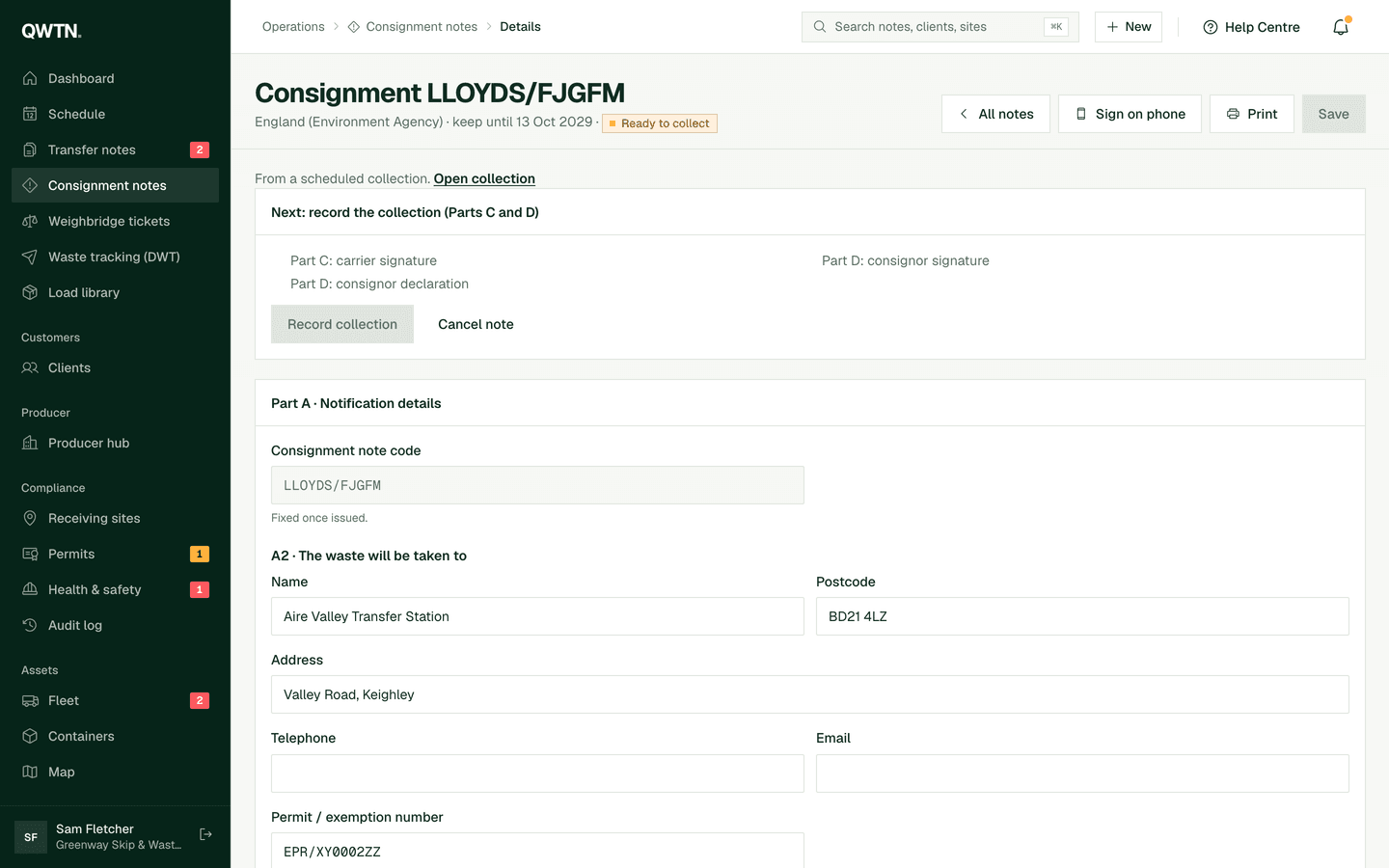Click the Ready to collect status badge
Image resolution: width=1389 pixels, height=868 pixels.
(660, 123)
